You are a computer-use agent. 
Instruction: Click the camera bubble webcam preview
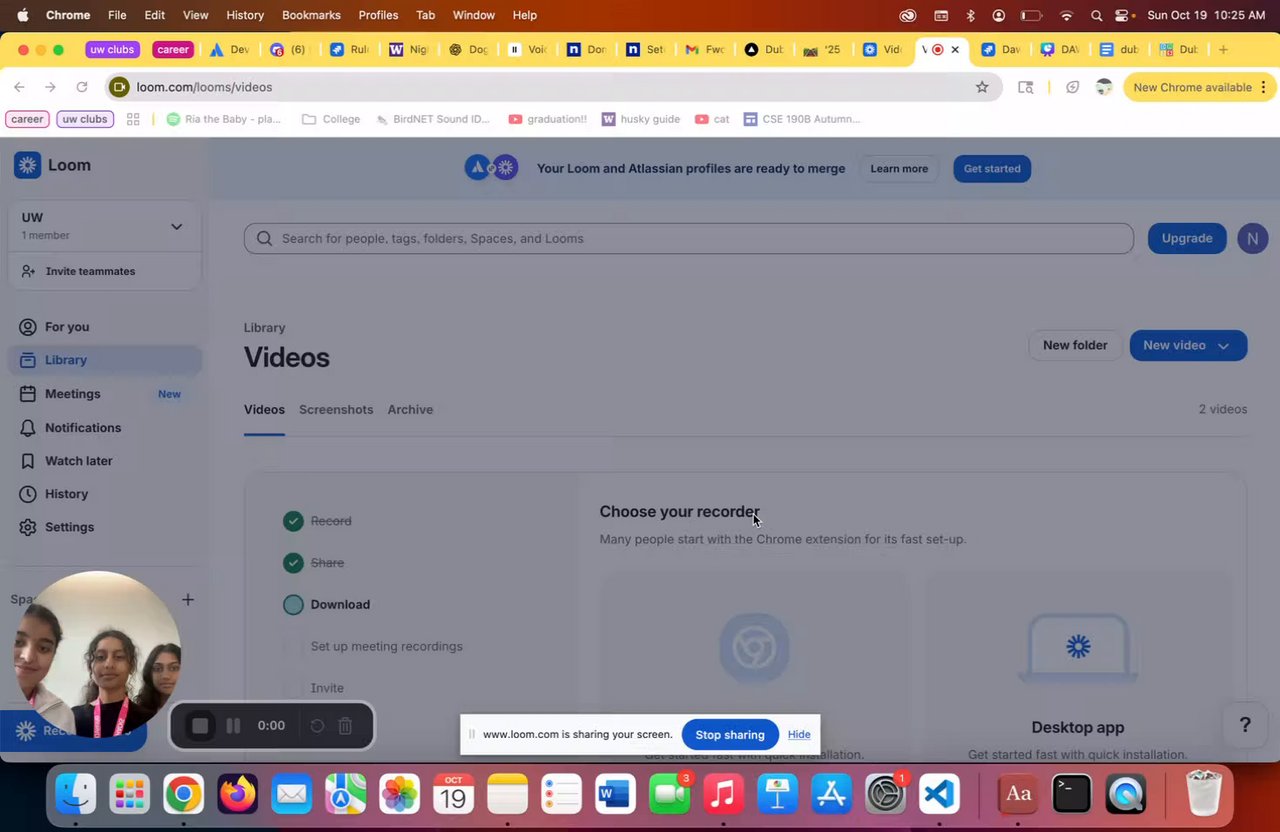pos(97,655)
